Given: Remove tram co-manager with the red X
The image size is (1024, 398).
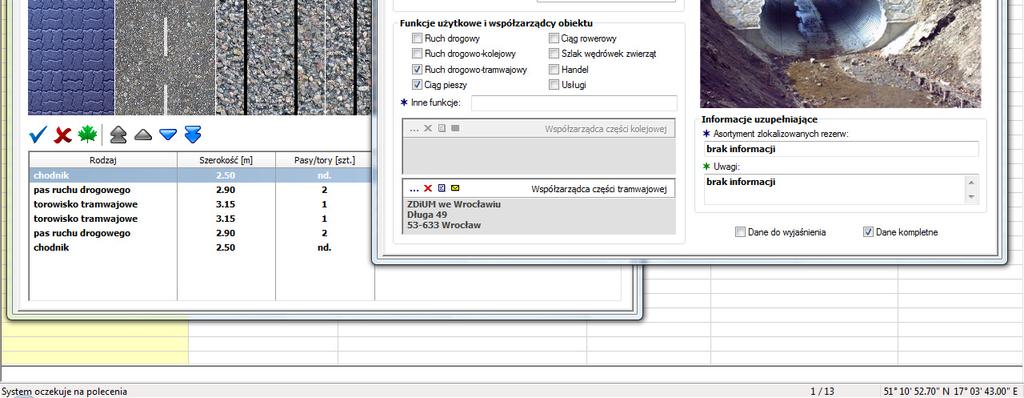Looking at the screenshot, I should pyautogui.click(x=428, y=188).
